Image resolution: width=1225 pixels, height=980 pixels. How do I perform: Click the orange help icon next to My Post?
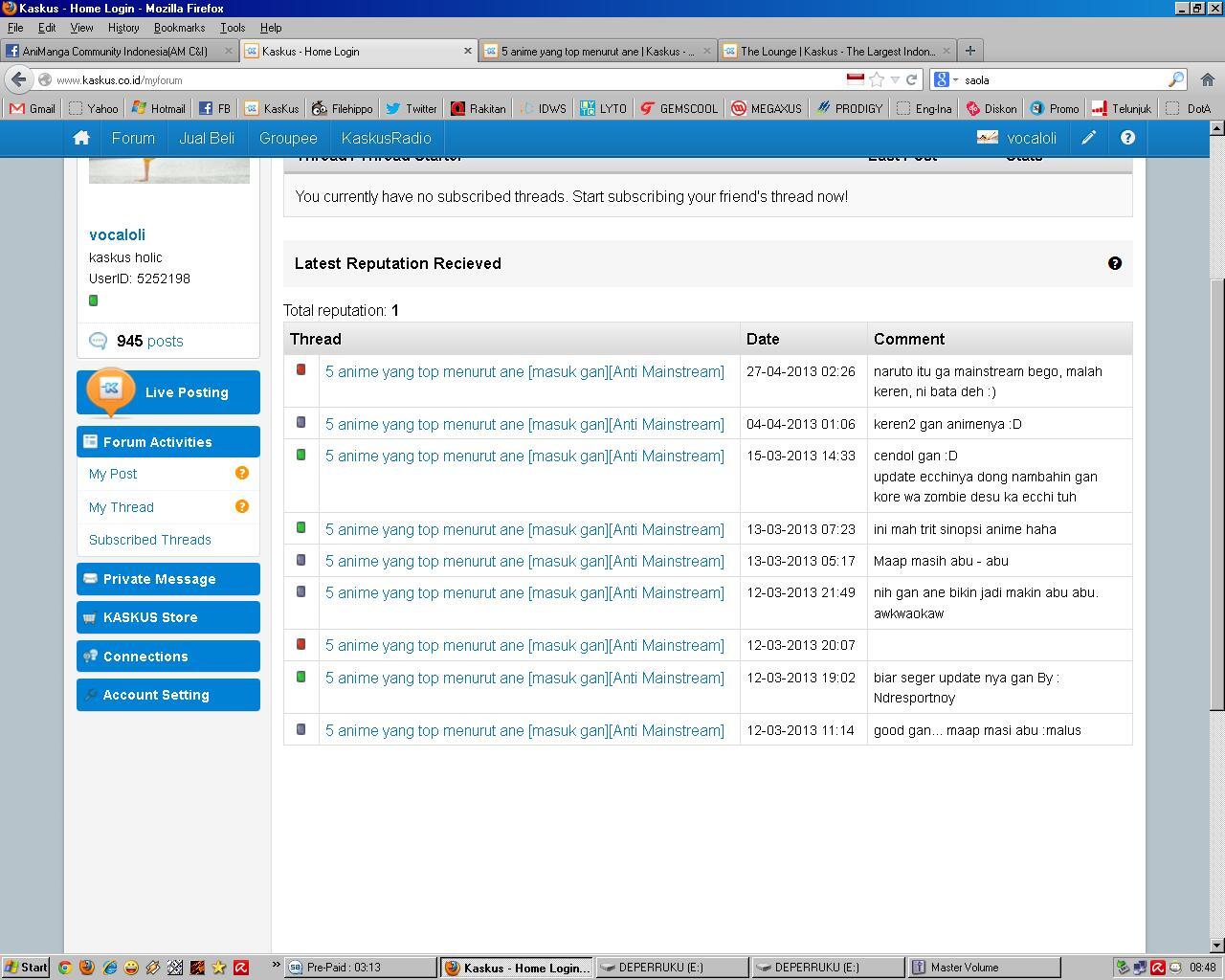click(242, 473)
